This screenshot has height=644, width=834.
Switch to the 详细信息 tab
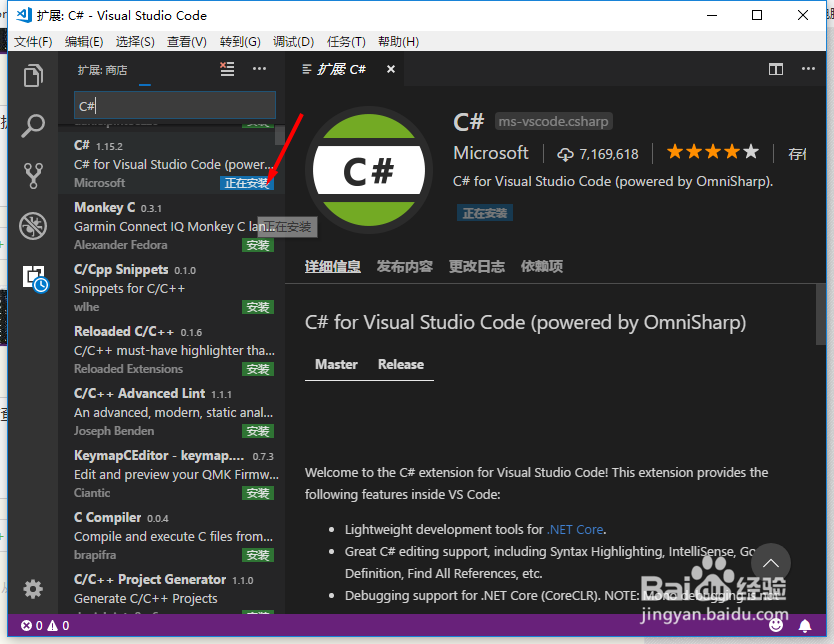[332, 266]
